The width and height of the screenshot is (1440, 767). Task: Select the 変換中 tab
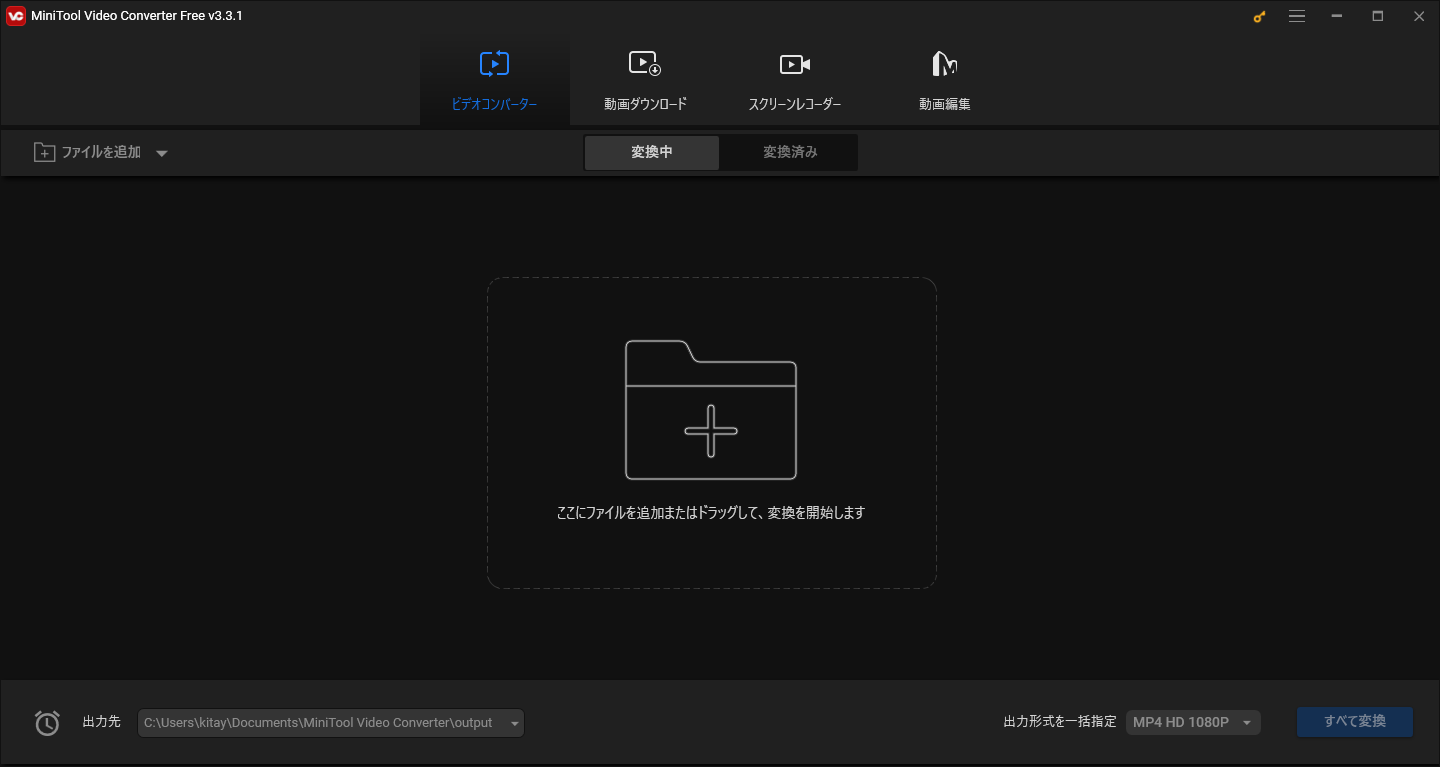pos(652,152)
